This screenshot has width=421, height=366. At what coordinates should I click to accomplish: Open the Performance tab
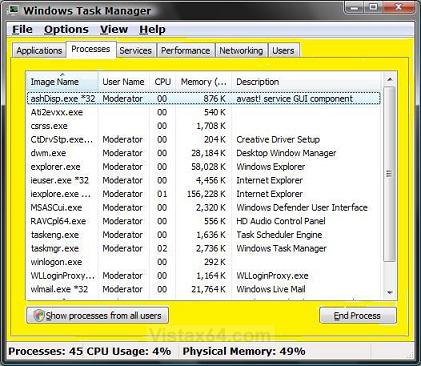[x=186, y=51]
